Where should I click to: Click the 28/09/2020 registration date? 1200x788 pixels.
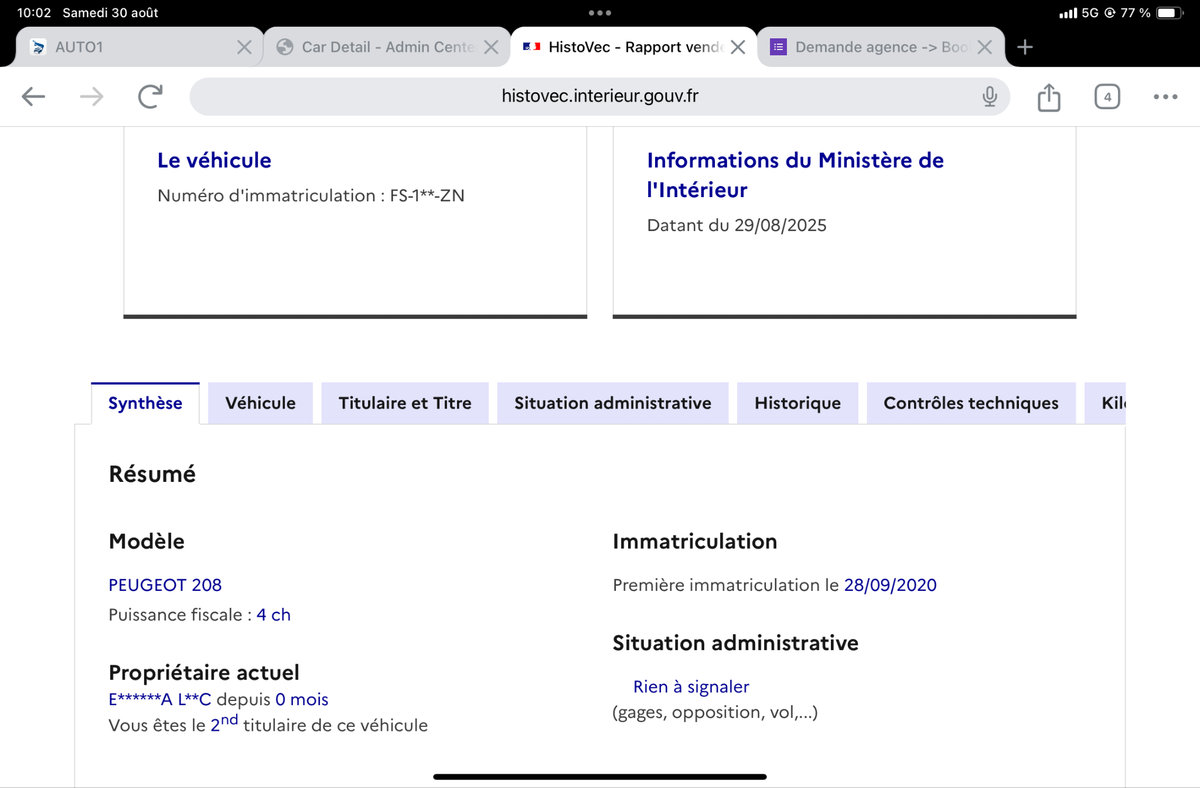click(890, 585)
